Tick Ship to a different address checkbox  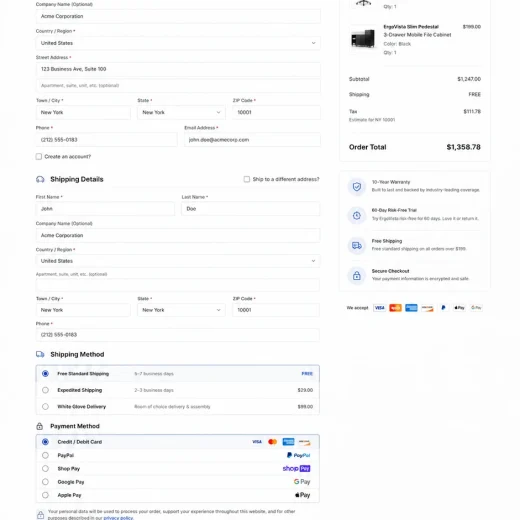click(247, 179)
